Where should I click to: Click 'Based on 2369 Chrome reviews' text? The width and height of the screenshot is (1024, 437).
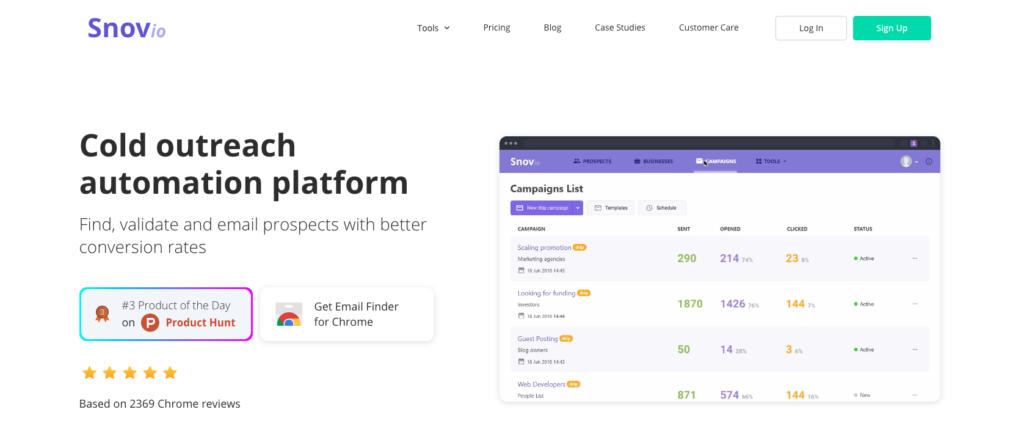point(159,404)
